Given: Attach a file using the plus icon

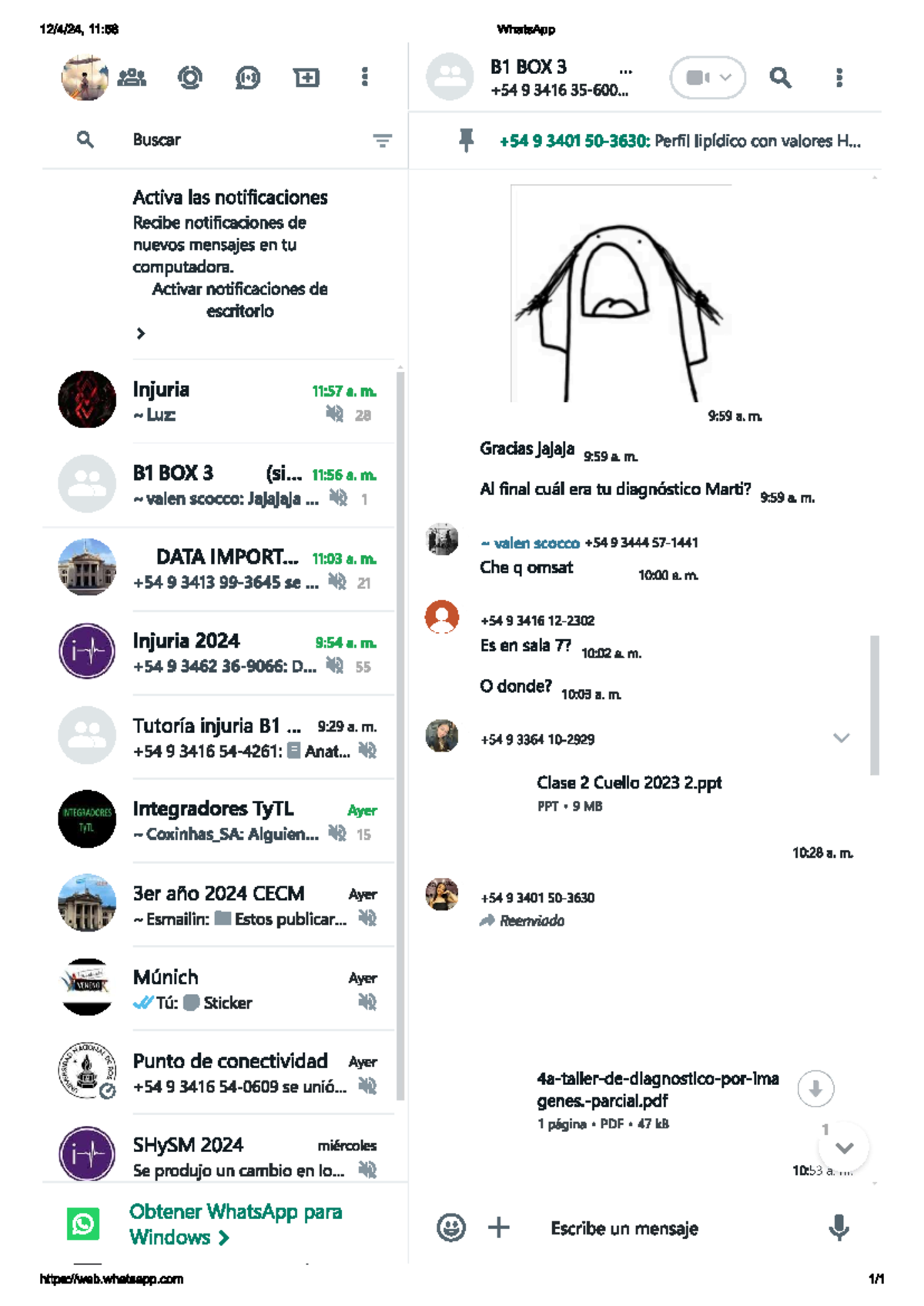Looking at the screenshot, I should [x=499, y=1227].
